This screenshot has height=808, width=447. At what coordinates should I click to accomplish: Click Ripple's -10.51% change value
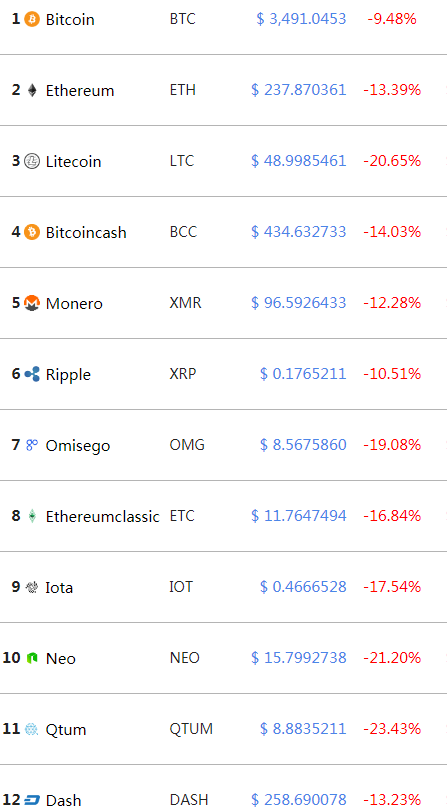pyautogui.click(x=392, y=374)
